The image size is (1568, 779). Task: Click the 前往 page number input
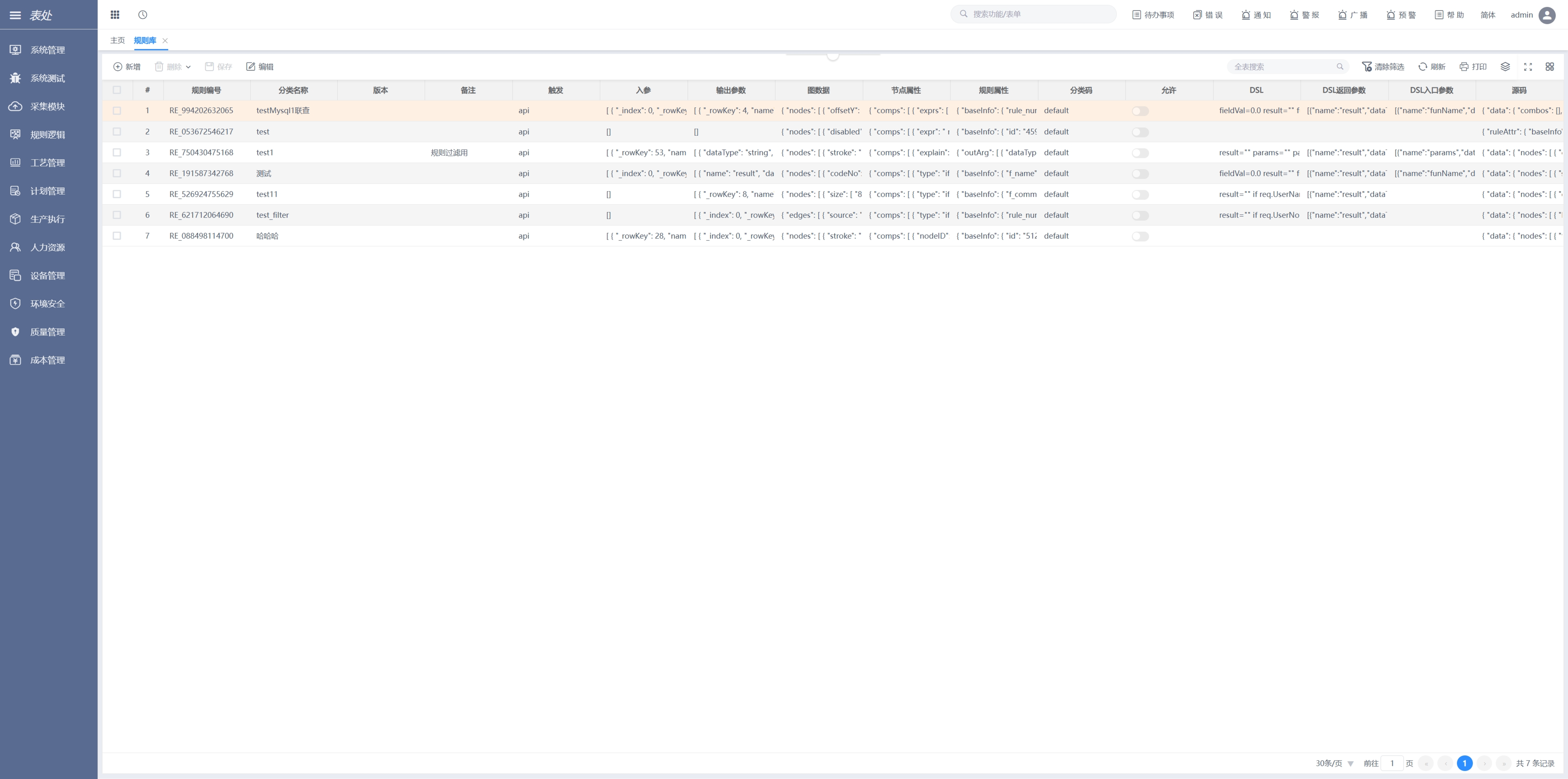point(1392,763)
